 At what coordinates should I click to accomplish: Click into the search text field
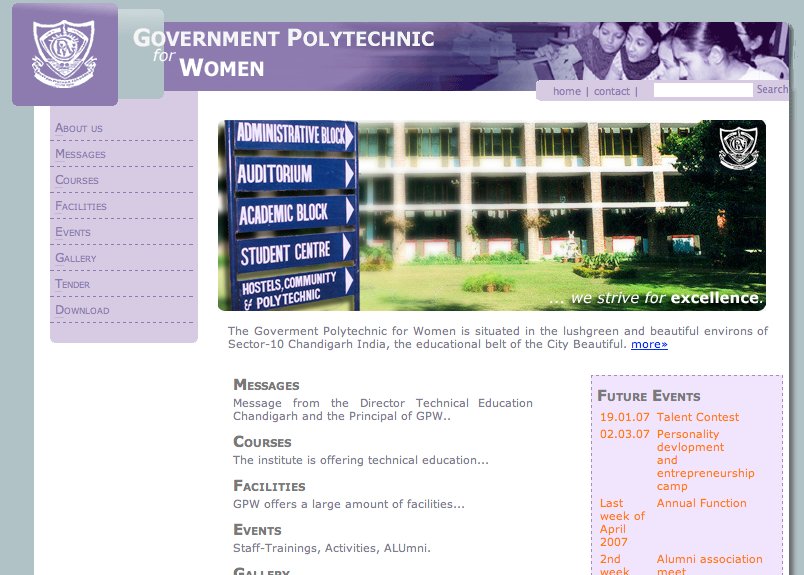(x=702, y=90)
